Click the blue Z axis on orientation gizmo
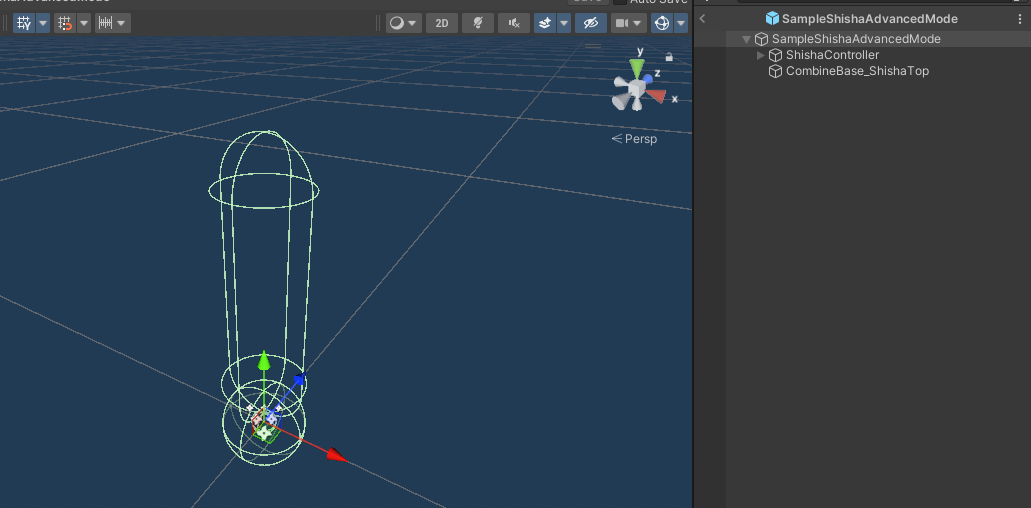This screenshot has width=1031, height=508. pyautogui.click(x=648, y=79)
